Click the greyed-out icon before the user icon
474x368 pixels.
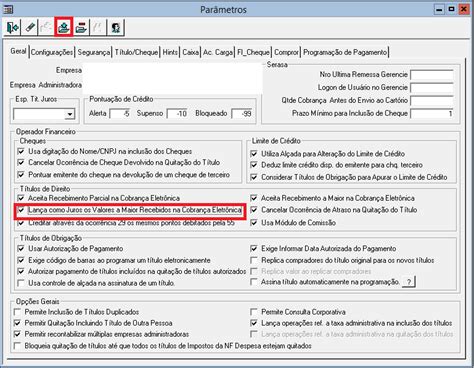click(x=98, y=27)
